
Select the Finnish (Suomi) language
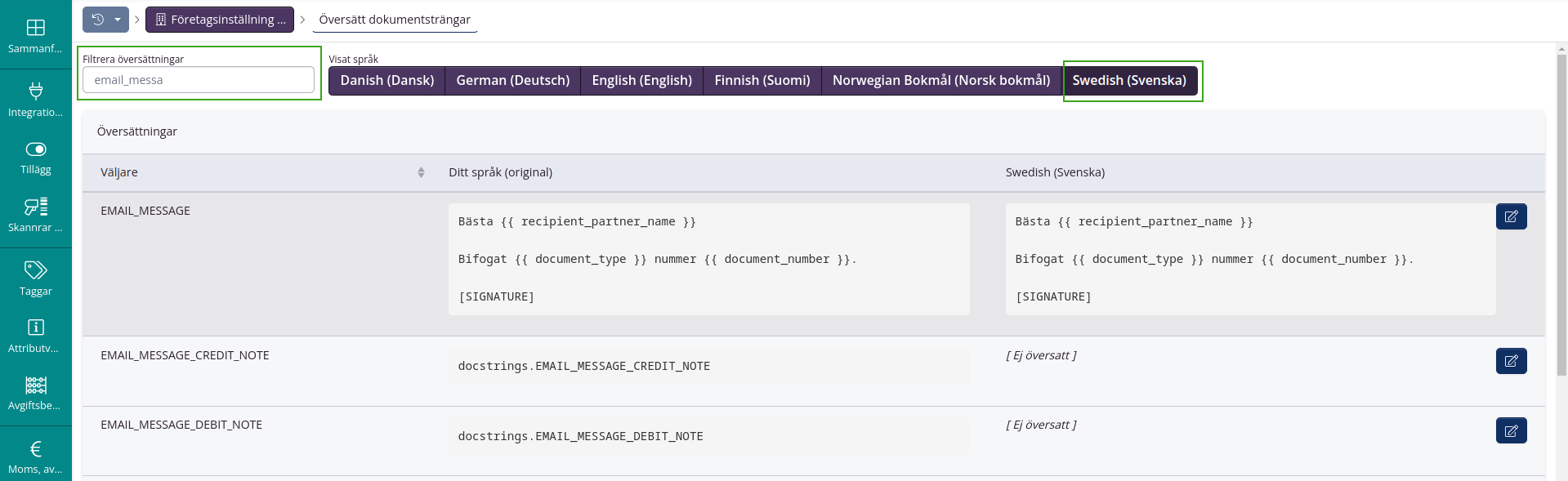tap(762, 81)
